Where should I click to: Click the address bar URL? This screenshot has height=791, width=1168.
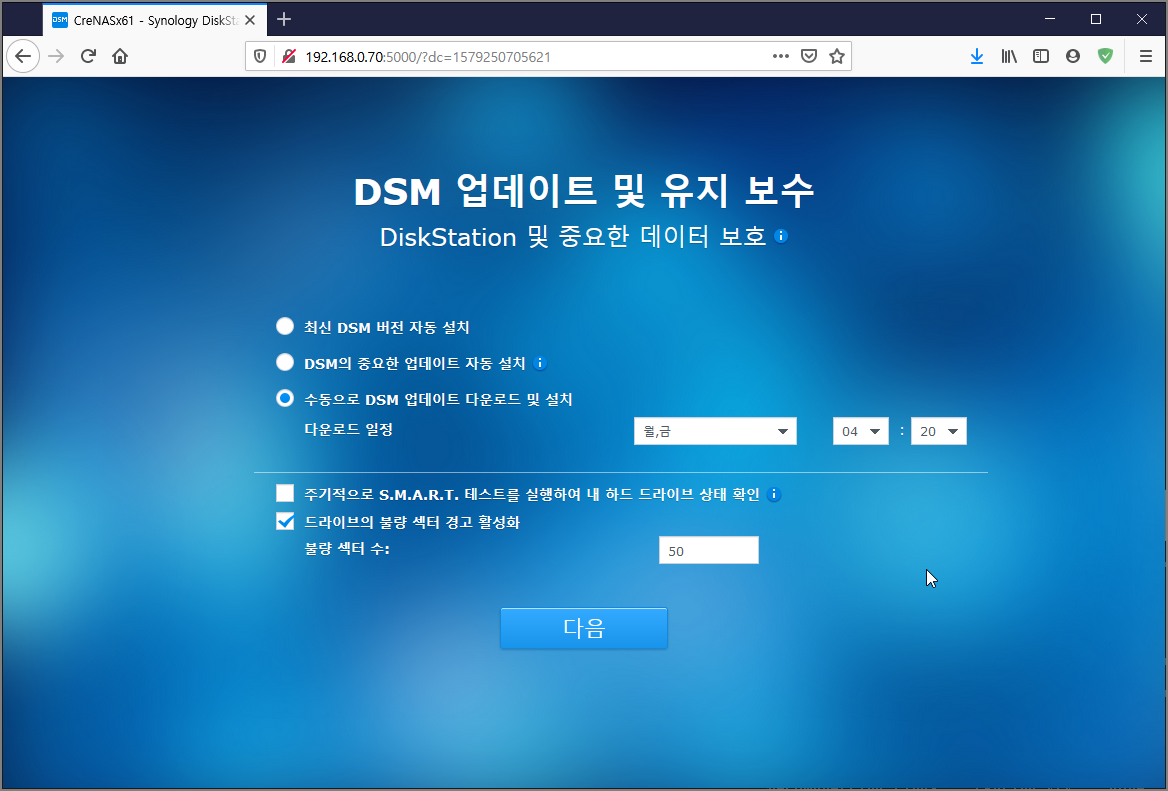[428, 57]
